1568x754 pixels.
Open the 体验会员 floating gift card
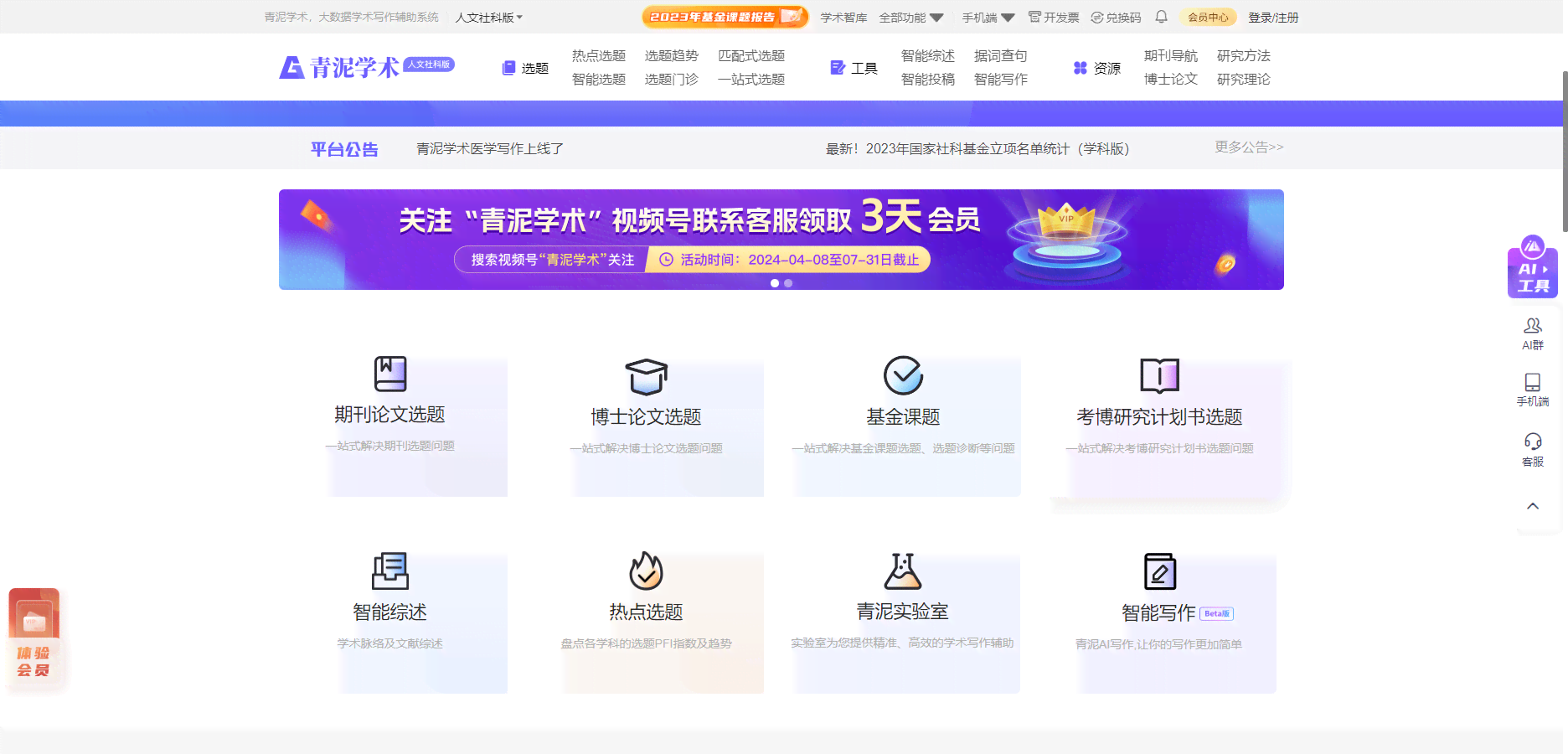click(x=34, y=637)
